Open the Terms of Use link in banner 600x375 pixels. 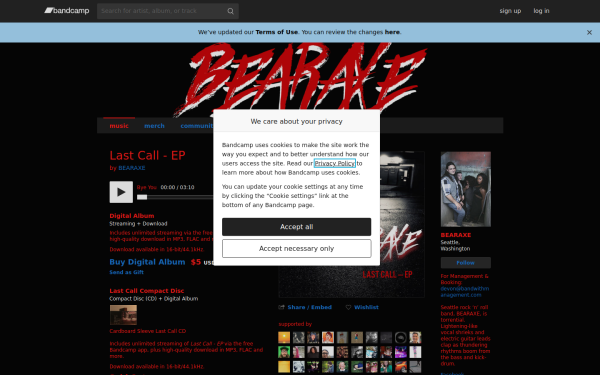click(276, 32)
